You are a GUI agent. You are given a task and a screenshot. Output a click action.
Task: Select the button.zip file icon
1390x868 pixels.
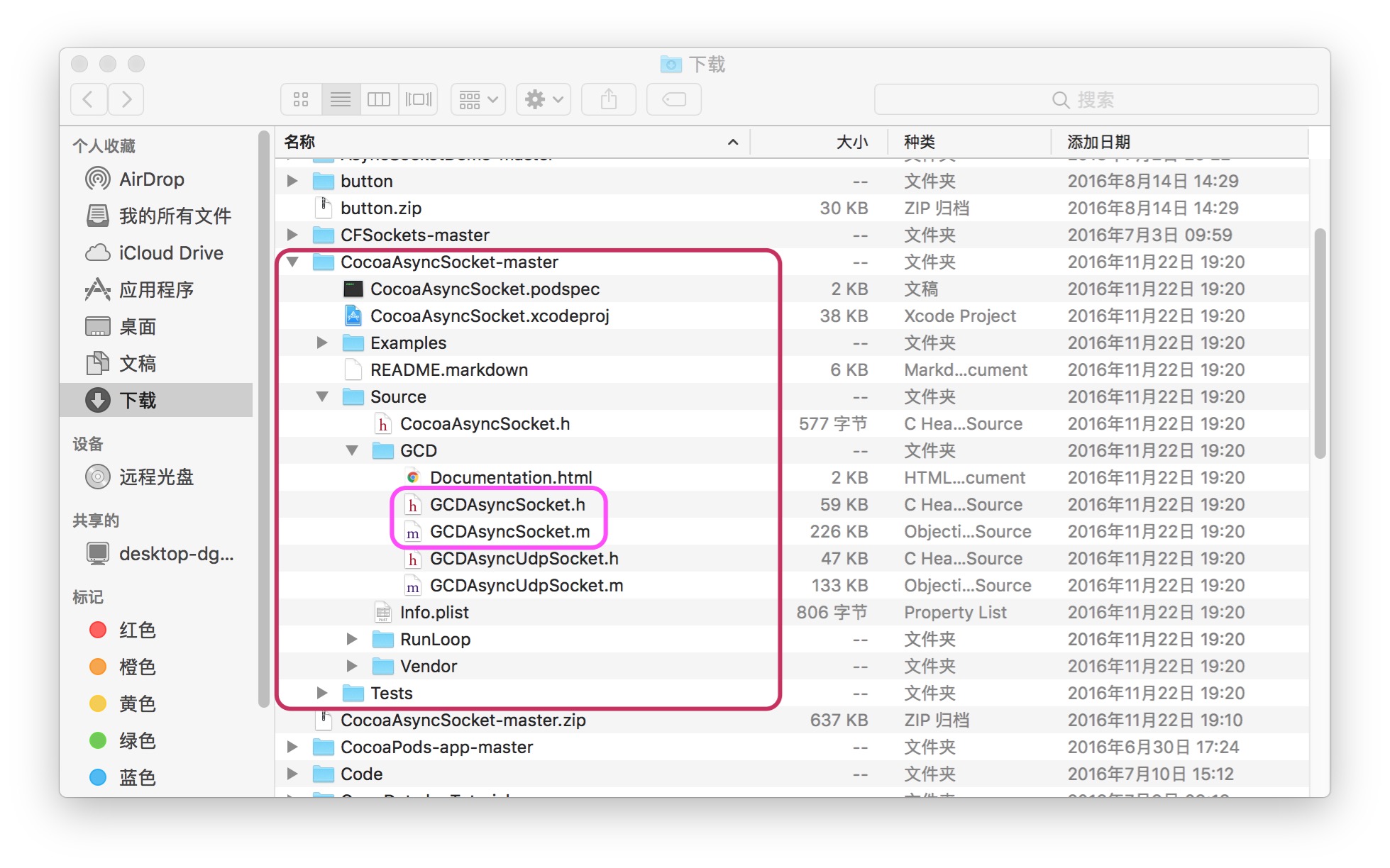(324, 208)
